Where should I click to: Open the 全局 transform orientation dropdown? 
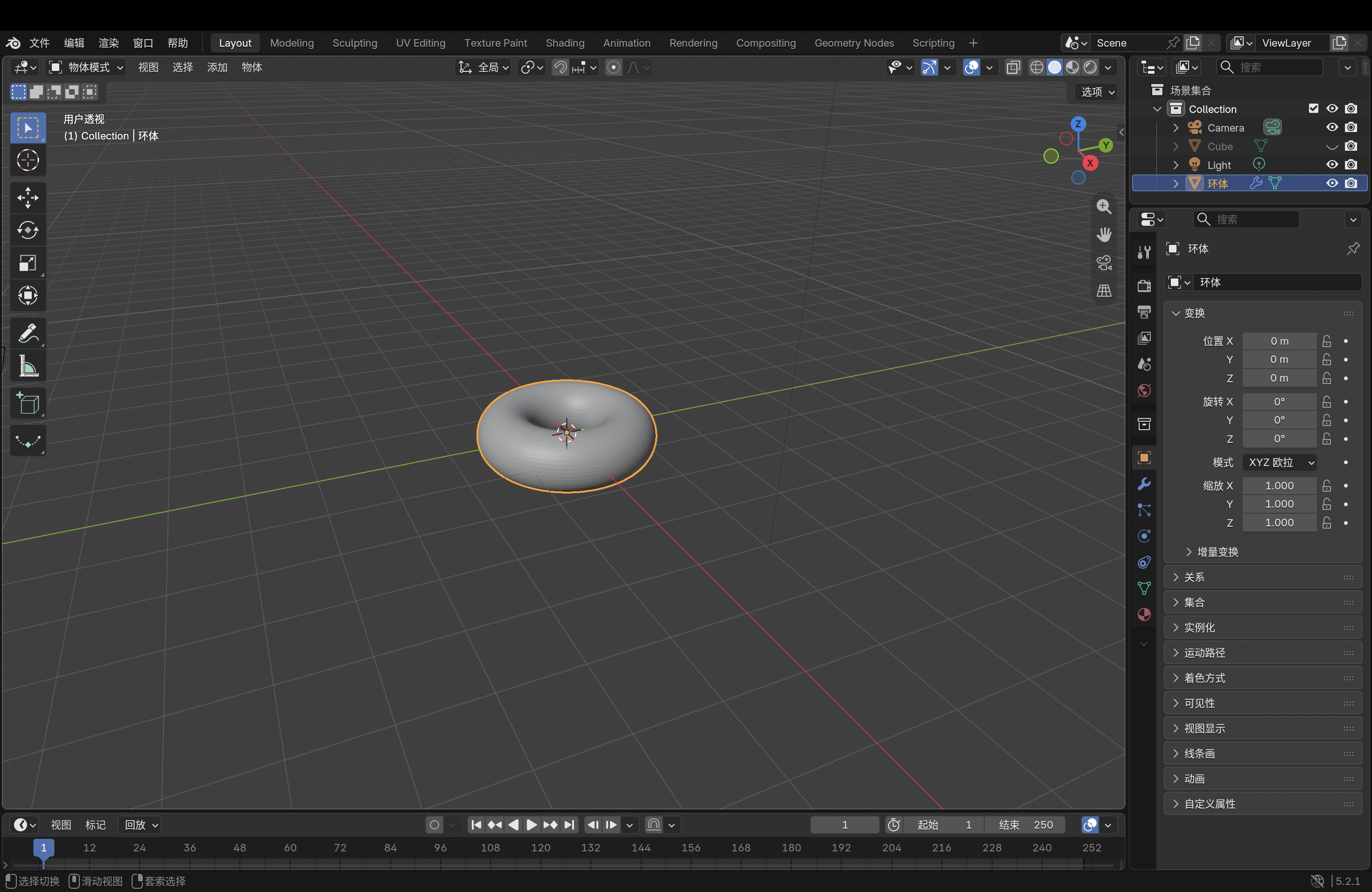(x=483, y=68)
